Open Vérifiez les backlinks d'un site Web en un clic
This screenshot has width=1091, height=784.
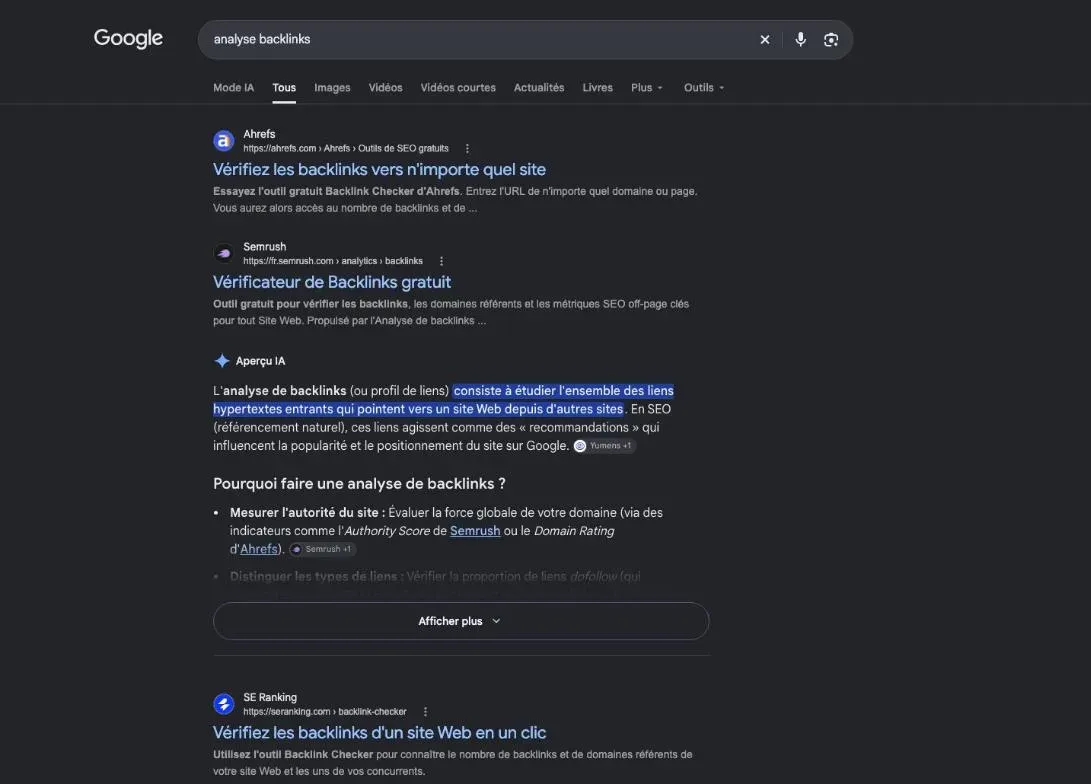(x=379, y=733)
